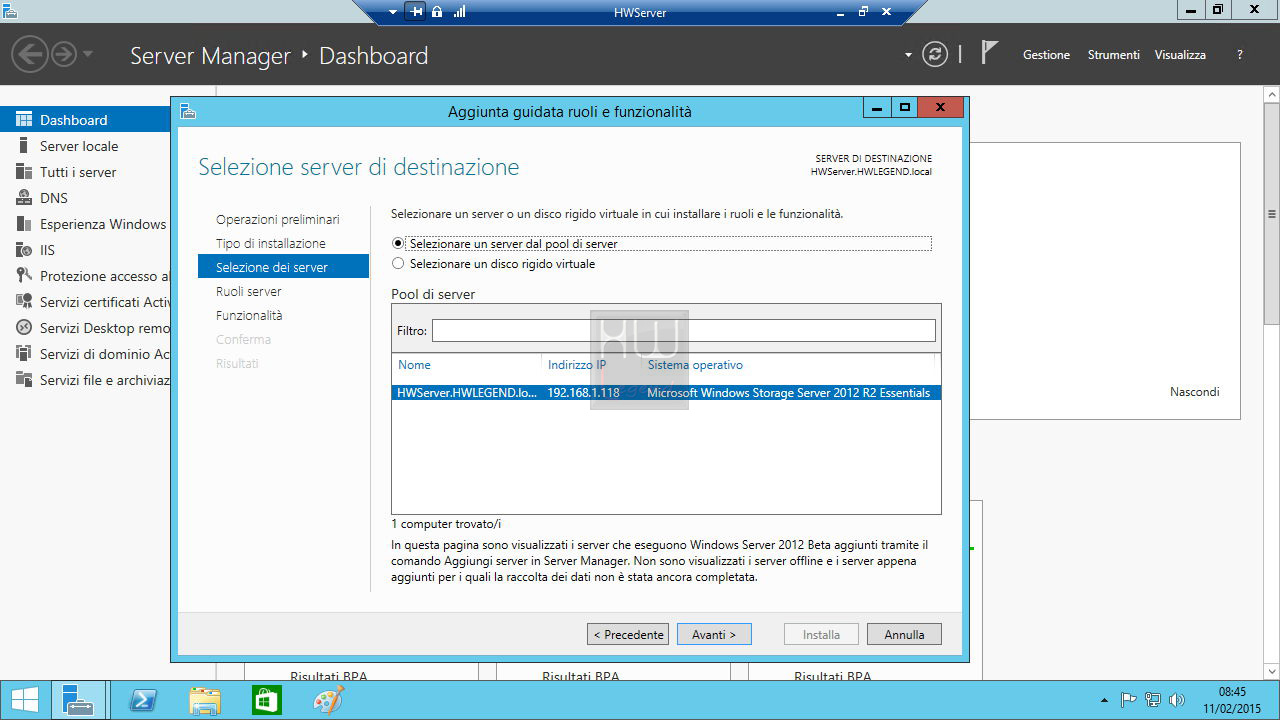Click the DNS icon in the sidebar

(x=23, y=198)
